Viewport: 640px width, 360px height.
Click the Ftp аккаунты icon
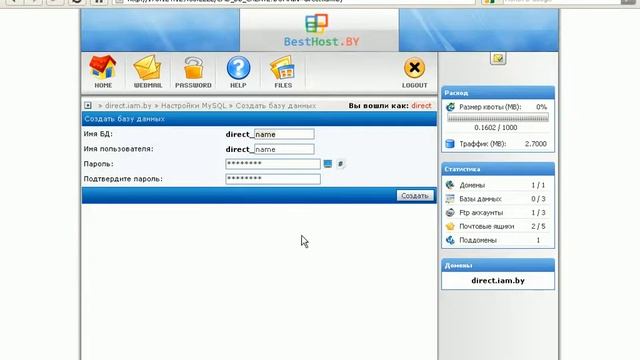coord(450,213)
